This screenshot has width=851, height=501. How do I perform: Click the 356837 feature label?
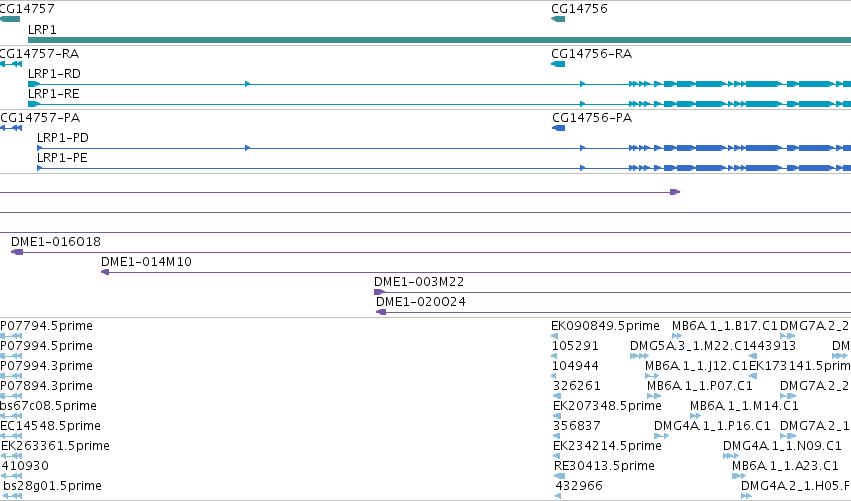pyautogui.click(x=577, y=426)
